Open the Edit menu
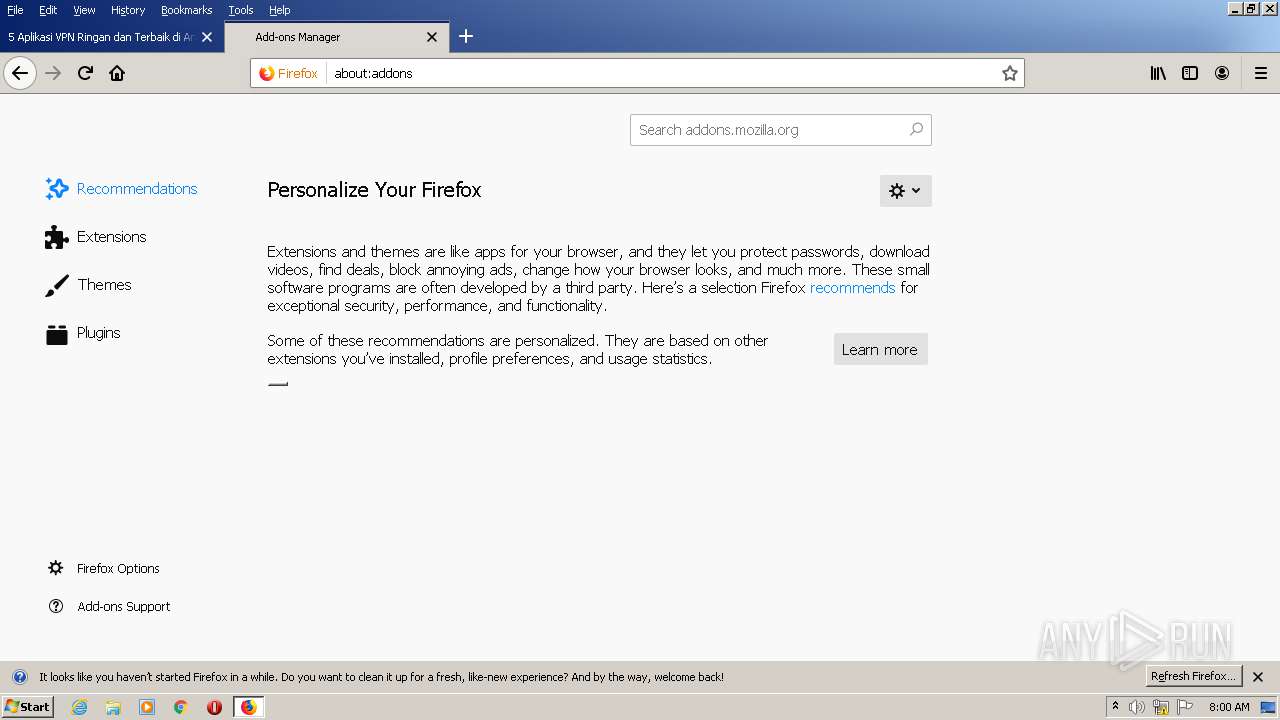Image resolution: width=1280 pixels, height=720 pixels. point(48,10)
